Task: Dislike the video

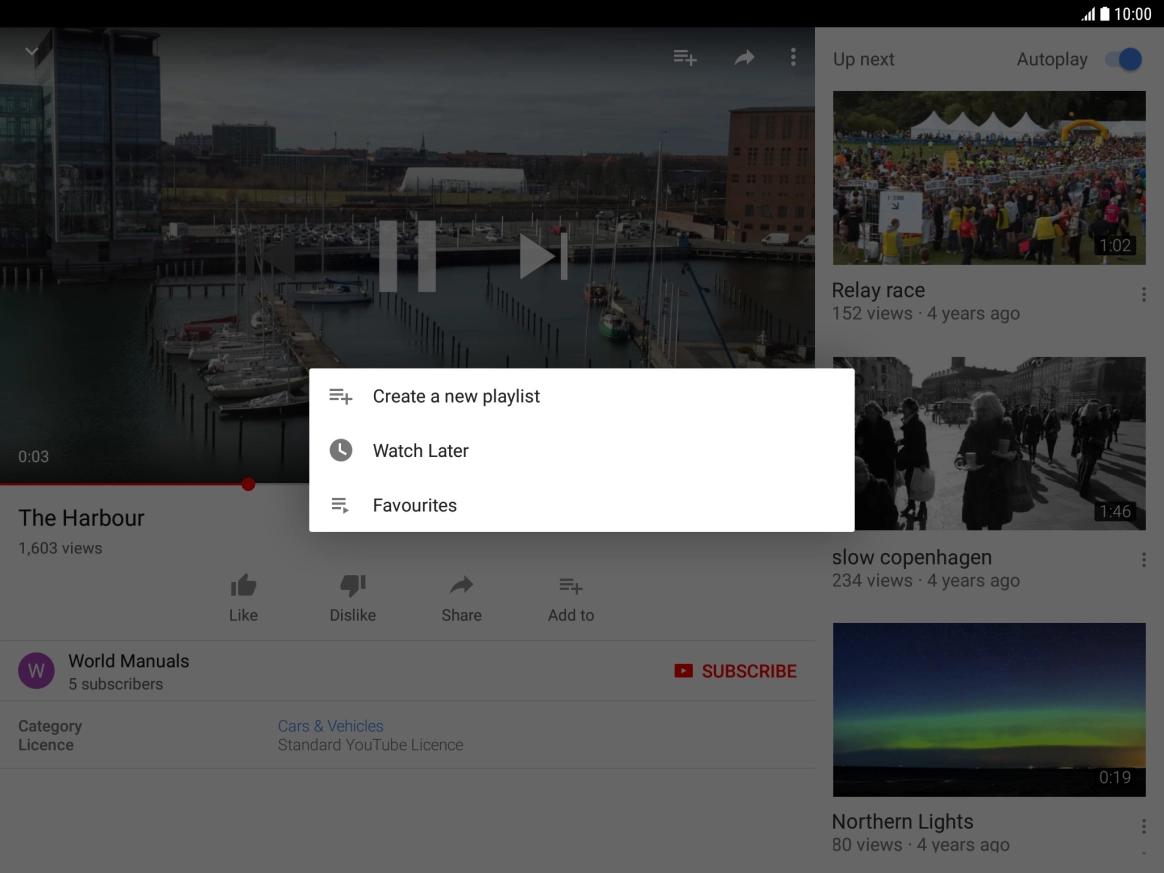Action: pos(352,597)
